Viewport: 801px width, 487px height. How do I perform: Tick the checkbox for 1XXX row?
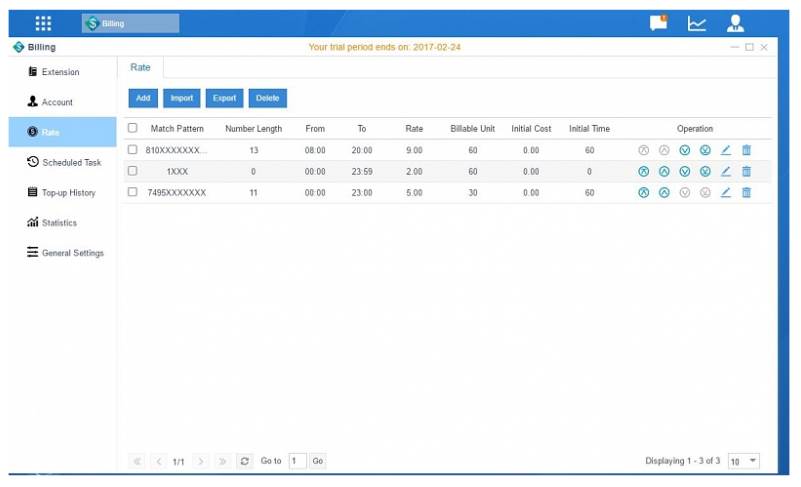pos(132,171)
